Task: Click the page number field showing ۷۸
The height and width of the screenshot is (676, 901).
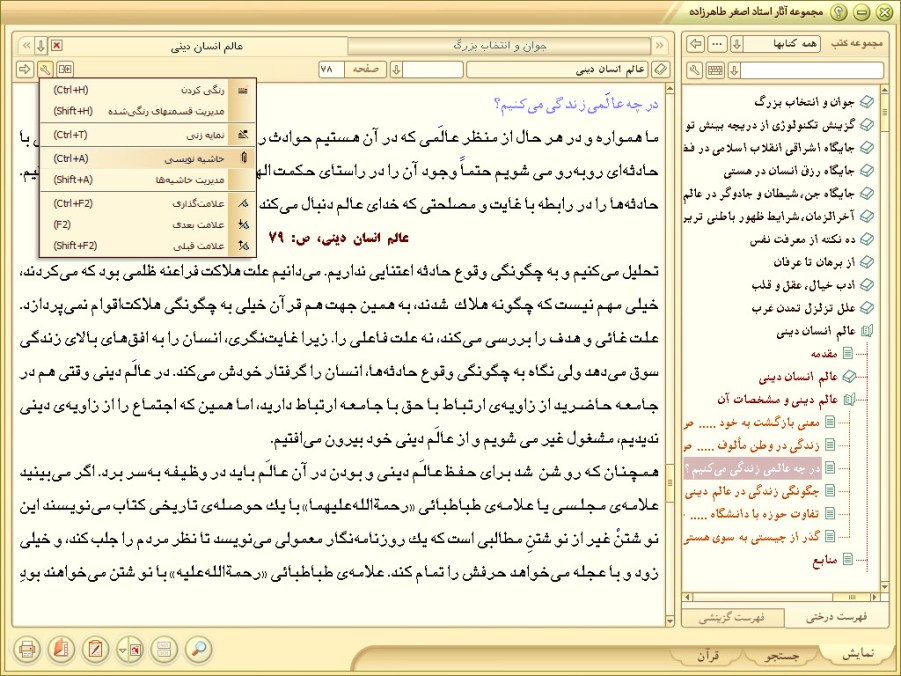Action: point(331,70)
